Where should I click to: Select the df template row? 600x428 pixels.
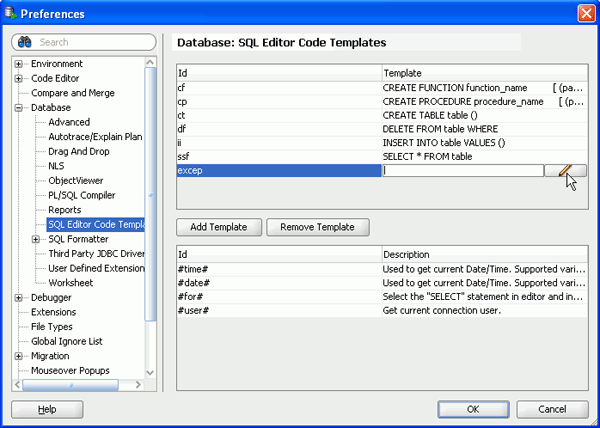tap(382, 129)
